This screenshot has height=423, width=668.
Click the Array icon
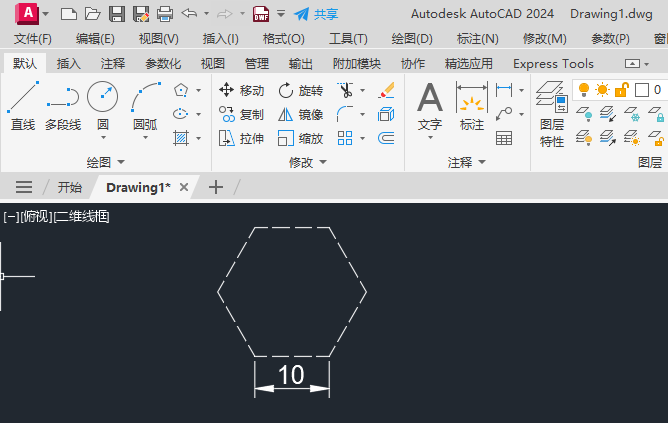pos(345,138)
